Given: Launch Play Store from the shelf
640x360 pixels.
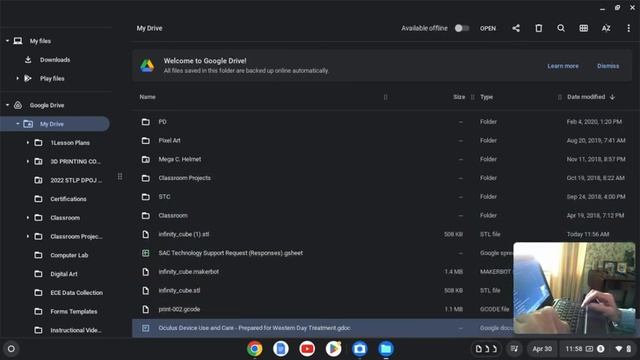Looking at the screenshot, I should 333,349.
